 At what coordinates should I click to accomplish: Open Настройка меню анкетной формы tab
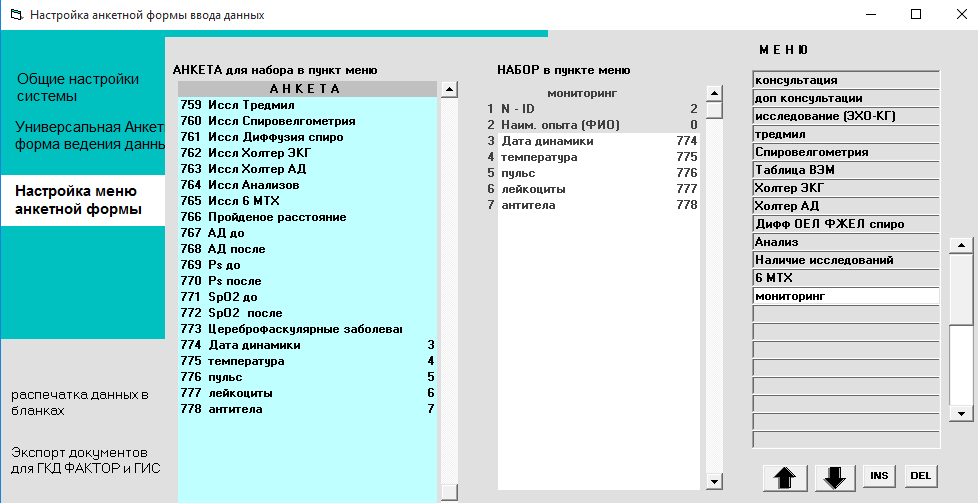click(79, 199)
